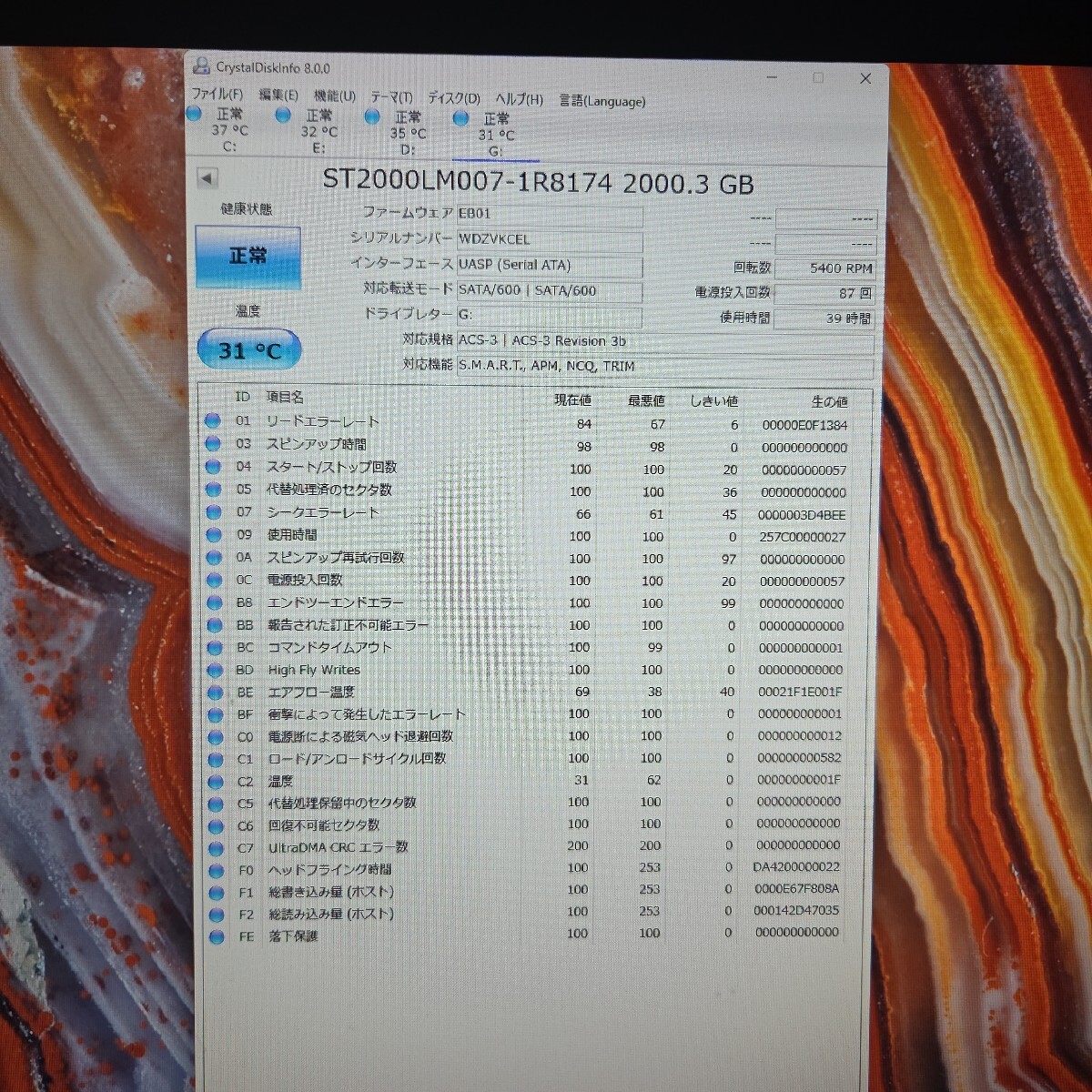Click the 正常 health status button

tap(248, 256)
